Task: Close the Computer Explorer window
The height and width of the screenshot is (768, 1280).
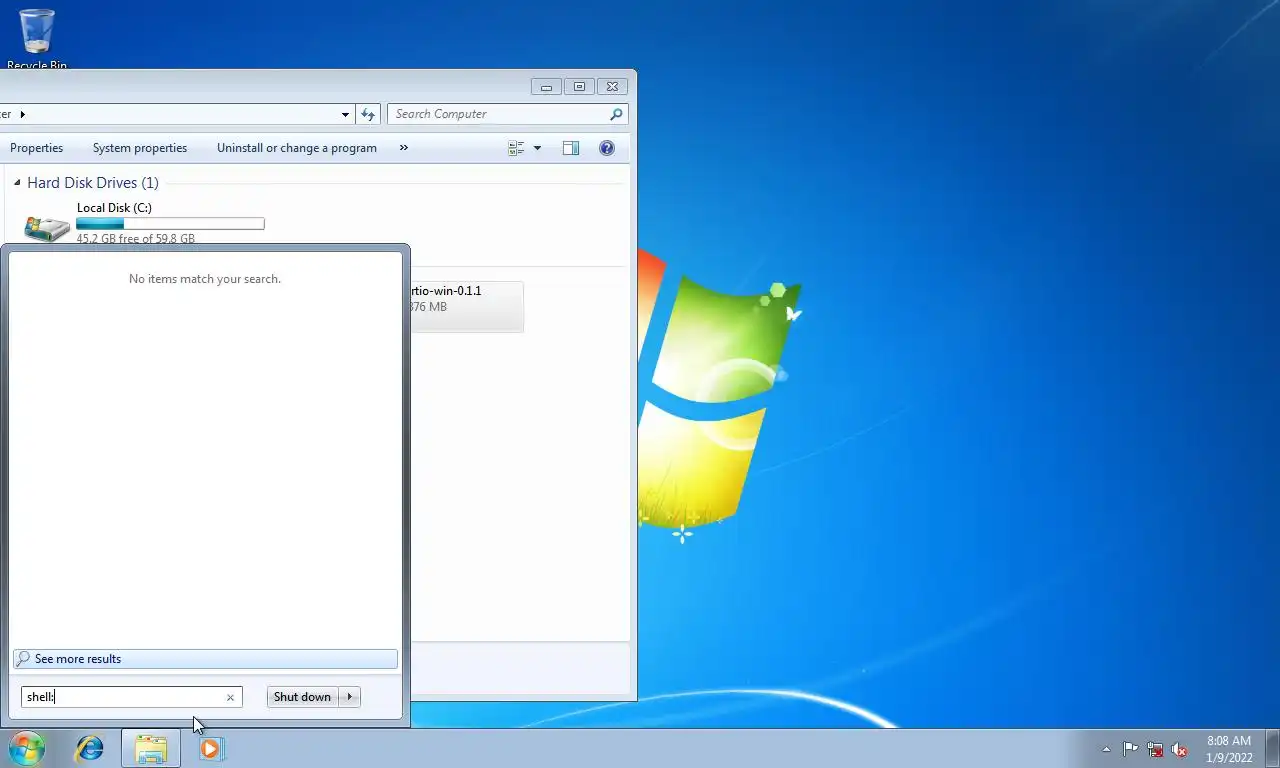Action: [x=614, y=87]
